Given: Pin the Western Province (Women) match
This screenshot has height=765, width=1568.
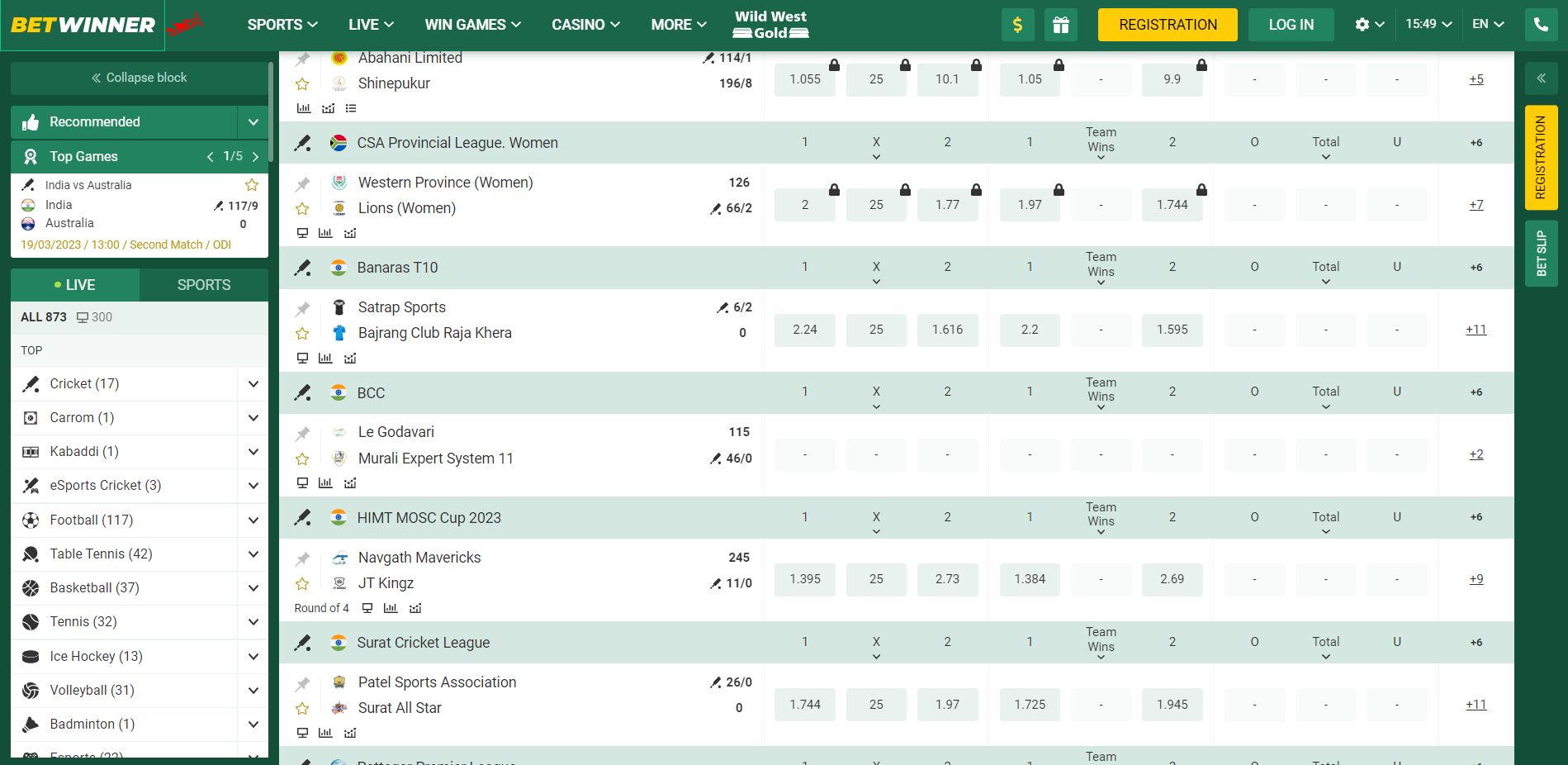Looking at the screenshot, I should point(303,184).
